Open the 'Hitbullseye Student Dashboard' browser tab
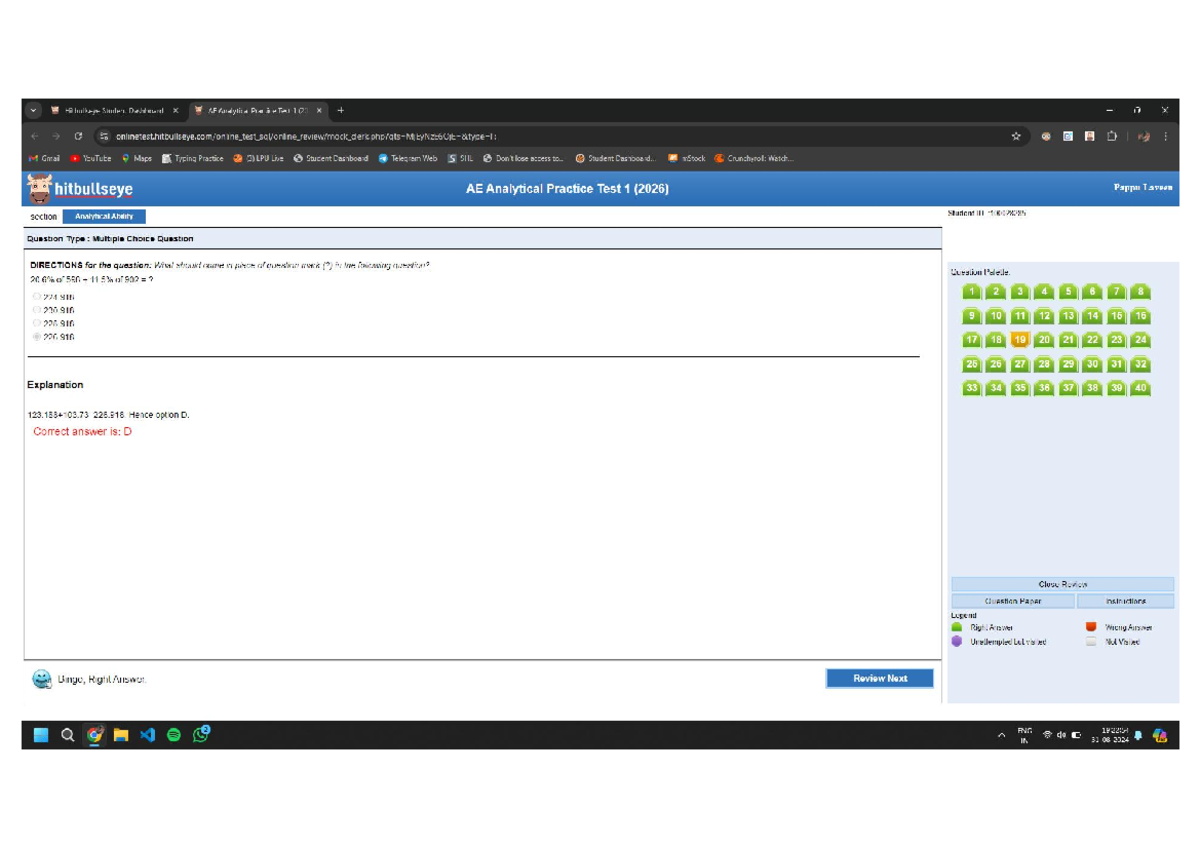1200x848 pixels. pos(117,110)
